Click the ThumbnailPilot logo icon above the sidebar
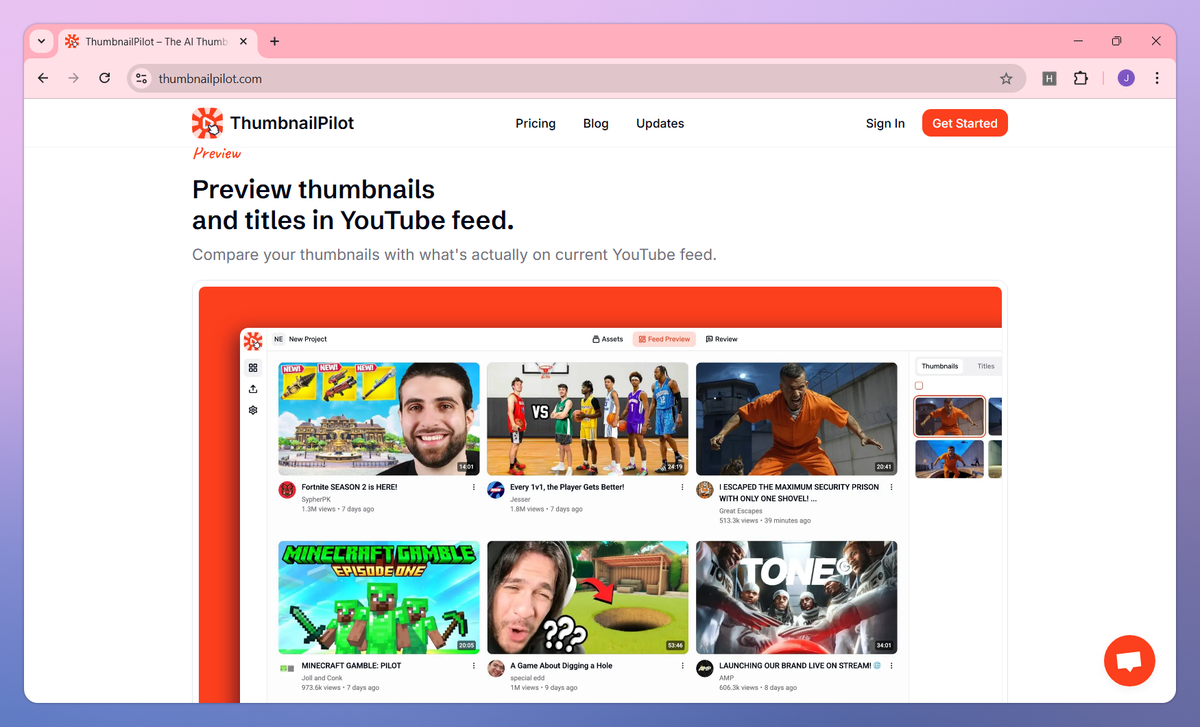Image resolution: width=1200 pixels, height=727 pixels. (x=253, y=340)
